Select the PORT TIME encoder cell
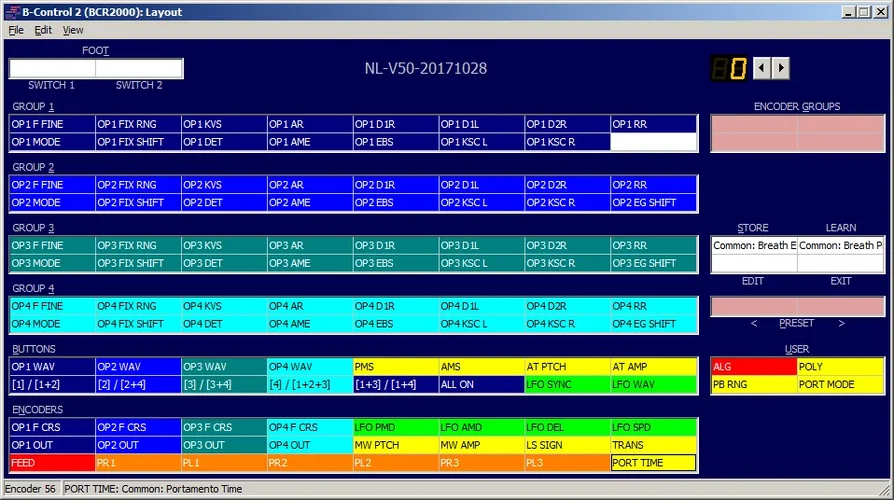894x500 pixels. (653, 463)
